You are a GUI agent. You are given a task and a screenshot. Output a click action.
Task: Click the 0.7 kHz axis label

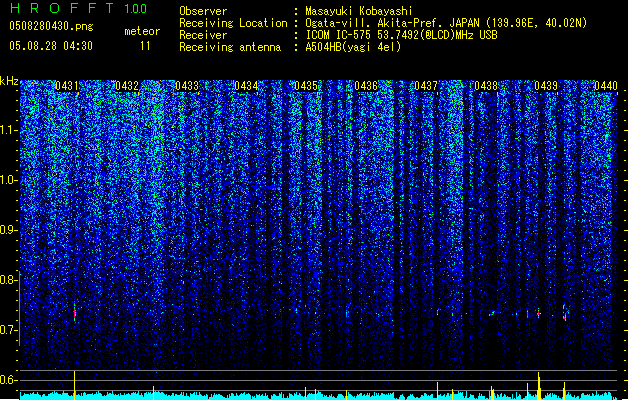click(x=8, y=330)
